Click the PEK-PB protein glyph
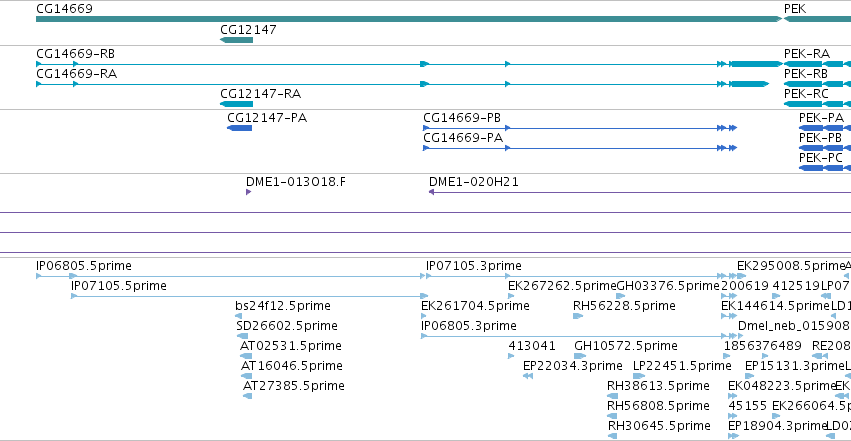Image resolution: width=851 pixels, height=441 pixels. 825,148
